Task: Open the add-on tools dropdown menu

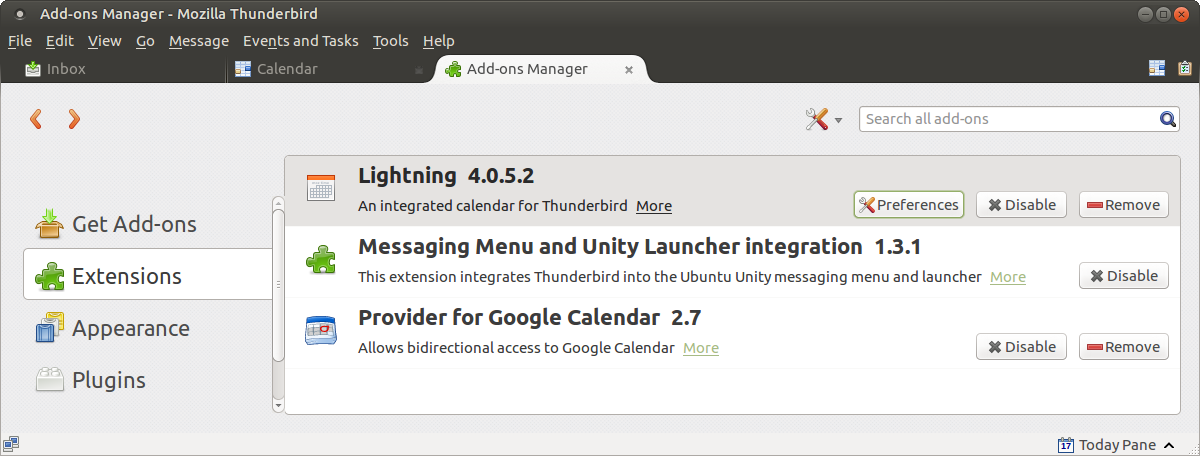Action: pyautogui.click(x=823, y=120)
